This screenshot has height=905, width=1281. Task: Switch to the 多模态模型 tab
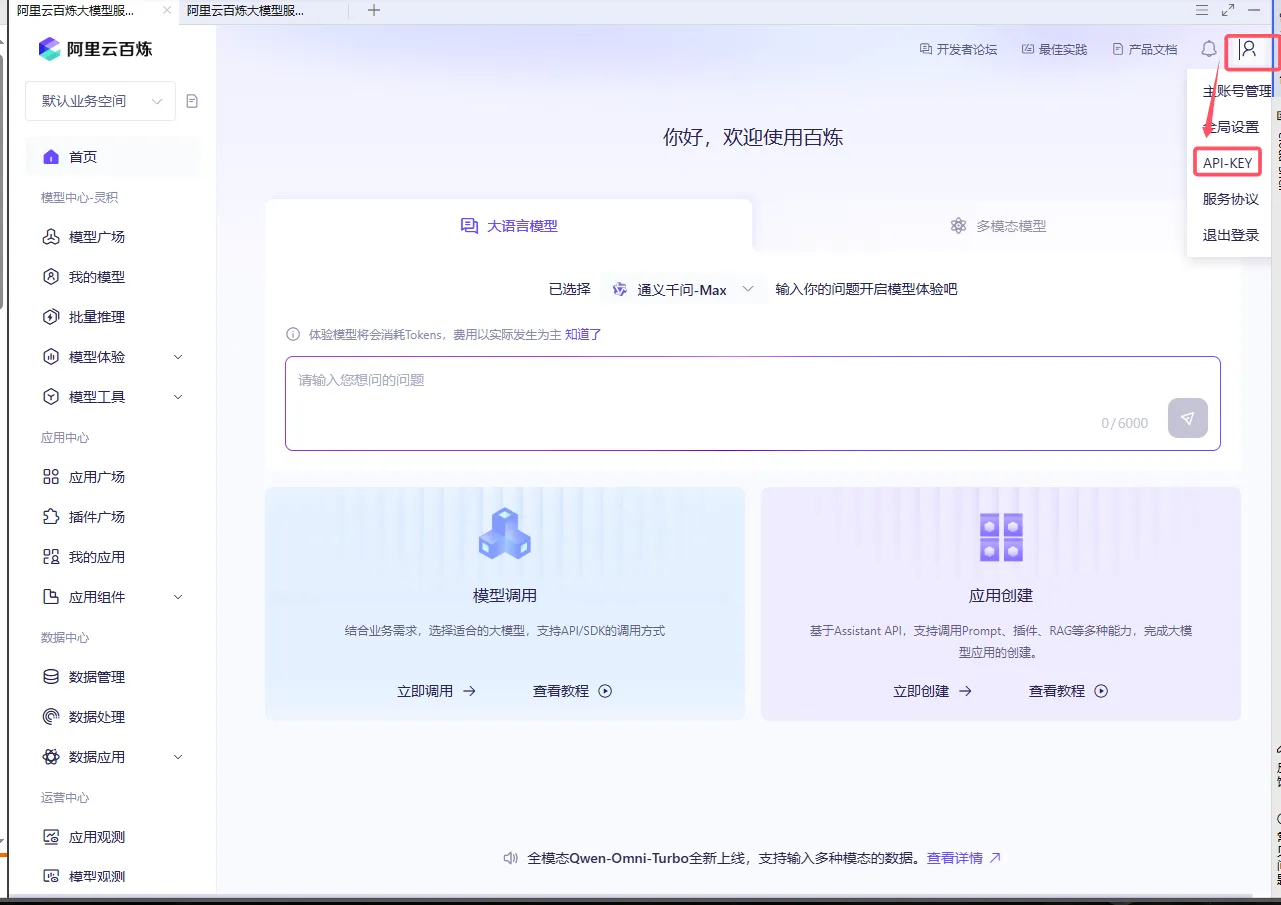(997, 226)
